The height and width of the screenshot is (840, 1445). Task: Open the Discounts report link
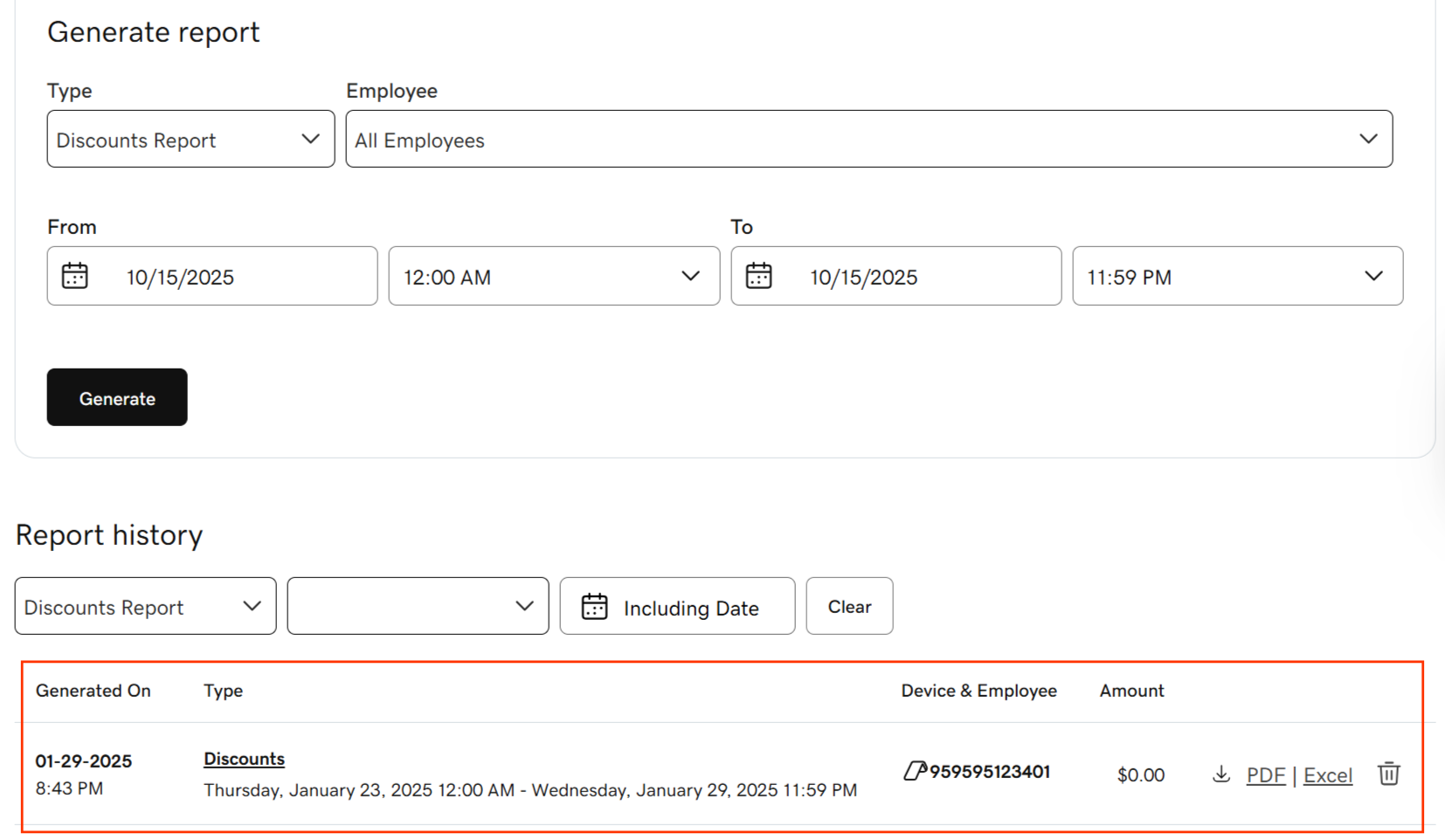click(x=244, y=759)
